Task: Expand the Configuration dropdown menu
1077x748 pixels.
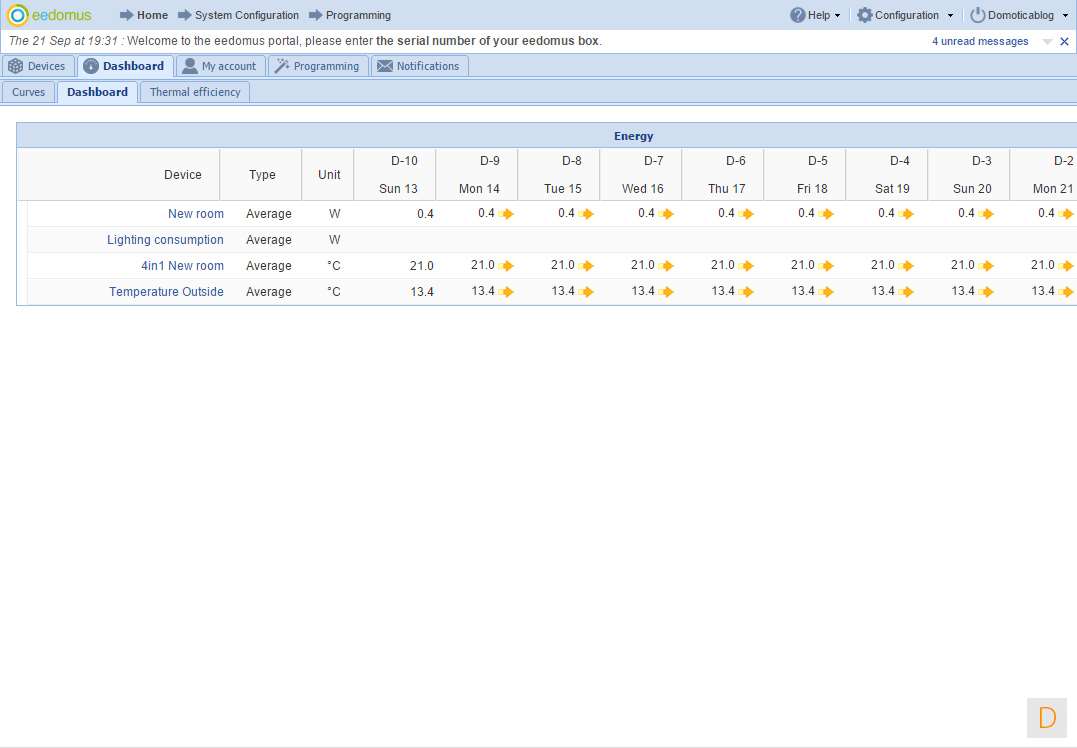Action: pyautogui.click(x=905, y=15)
